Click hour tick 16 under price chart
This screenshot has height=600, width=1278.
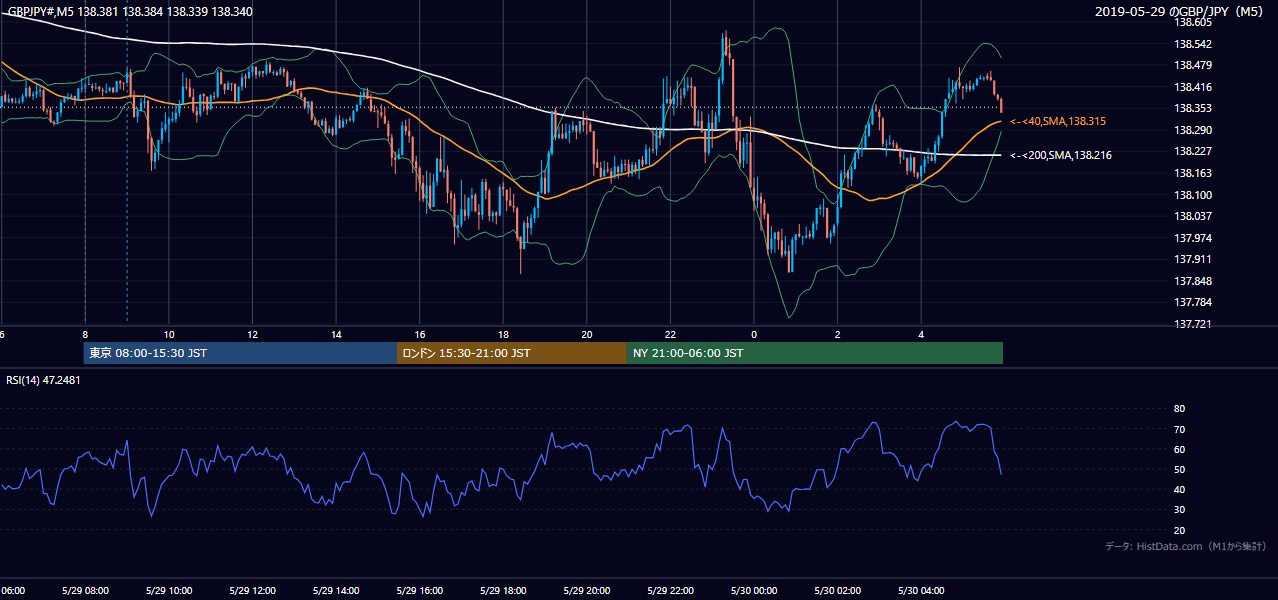[x=420, y=334]
